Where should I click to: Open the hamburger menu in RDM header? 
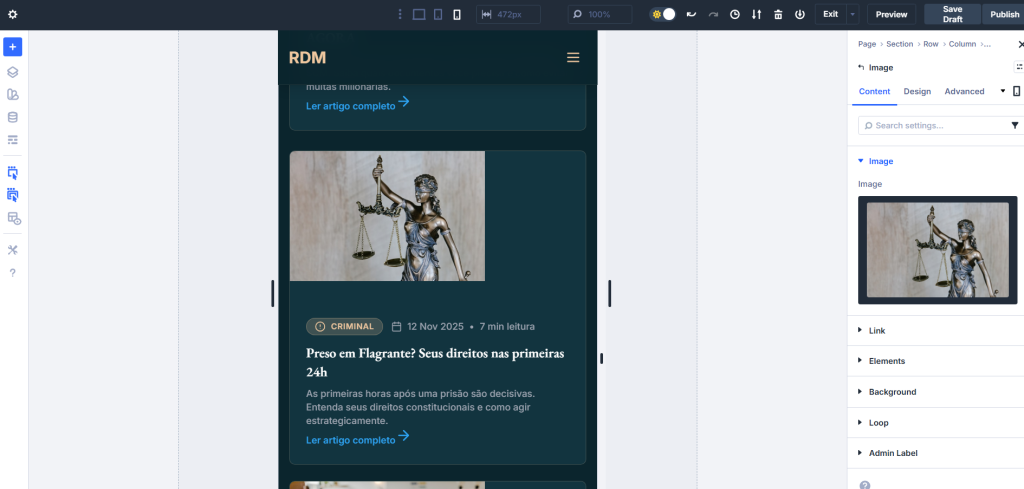tap(573, 57)
